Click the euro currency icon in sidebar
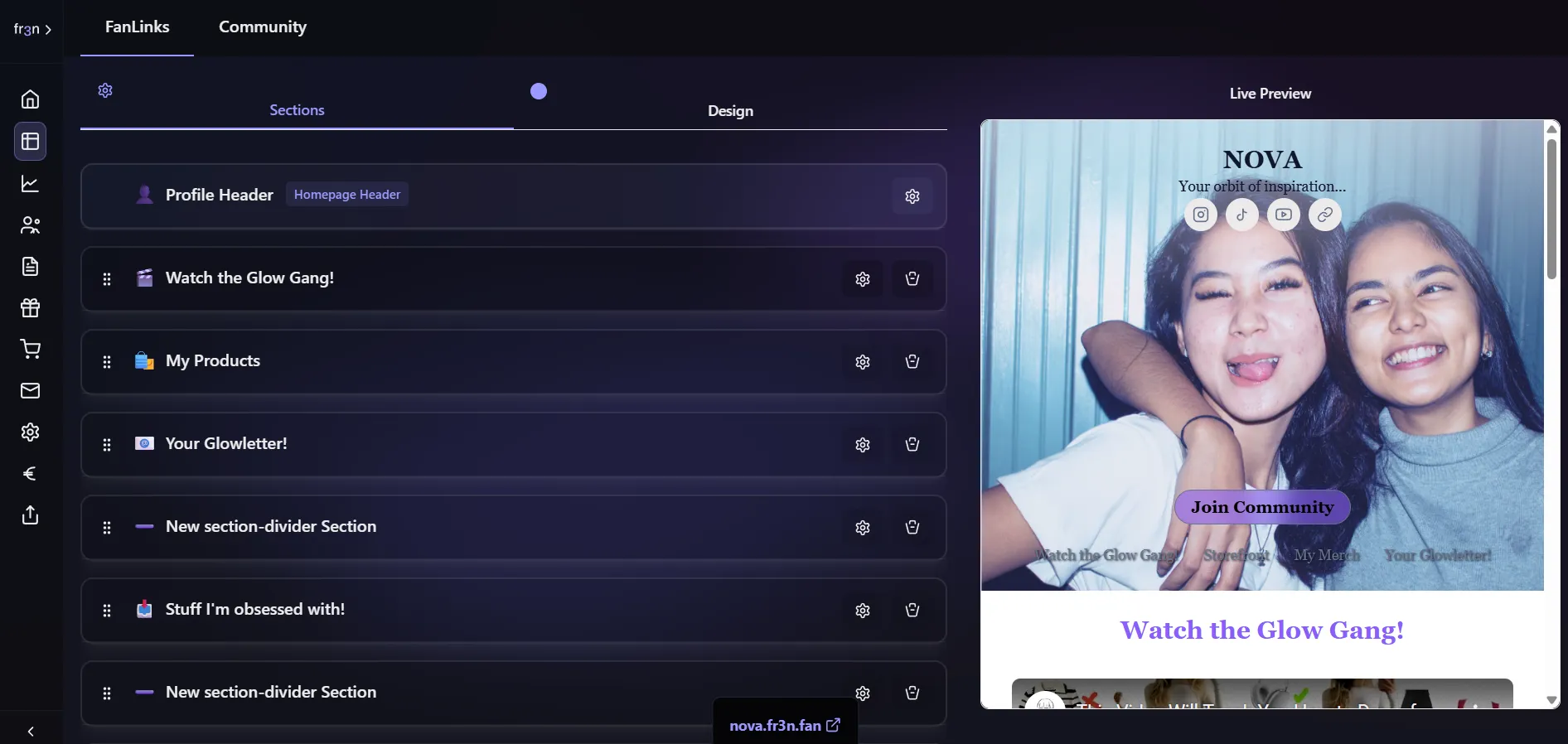1568x744 pixels. point(30,474)
